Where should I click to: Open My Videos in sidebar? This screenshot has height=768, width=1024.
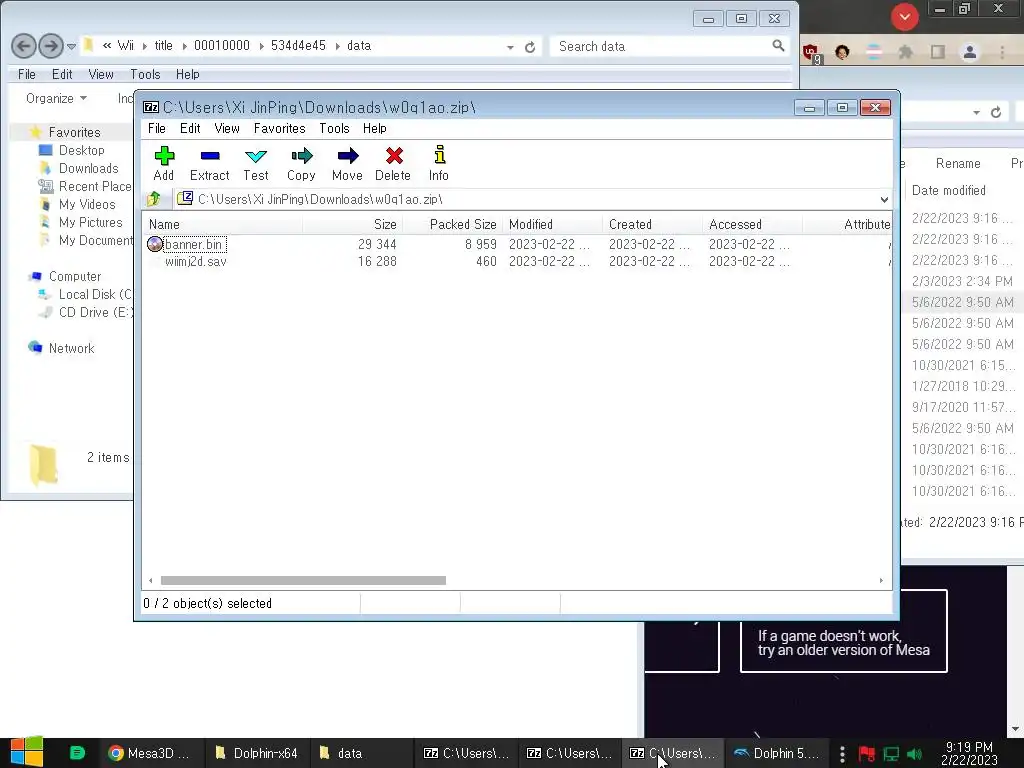87,204
